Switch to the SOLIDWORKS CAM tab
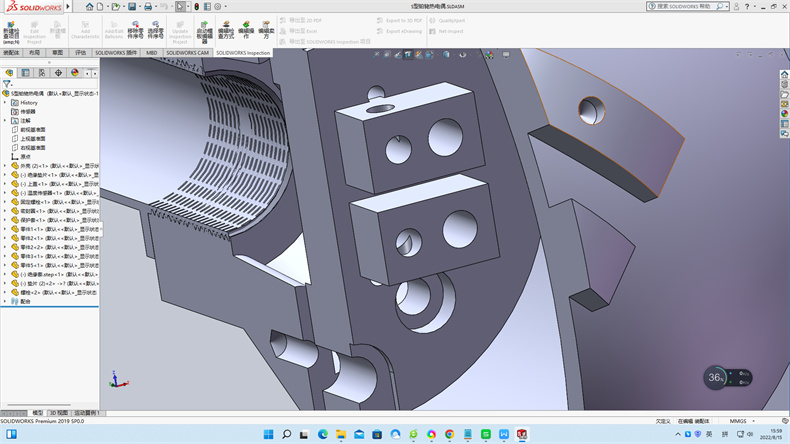This screenshot has height=444, width=790. [188, 52]
